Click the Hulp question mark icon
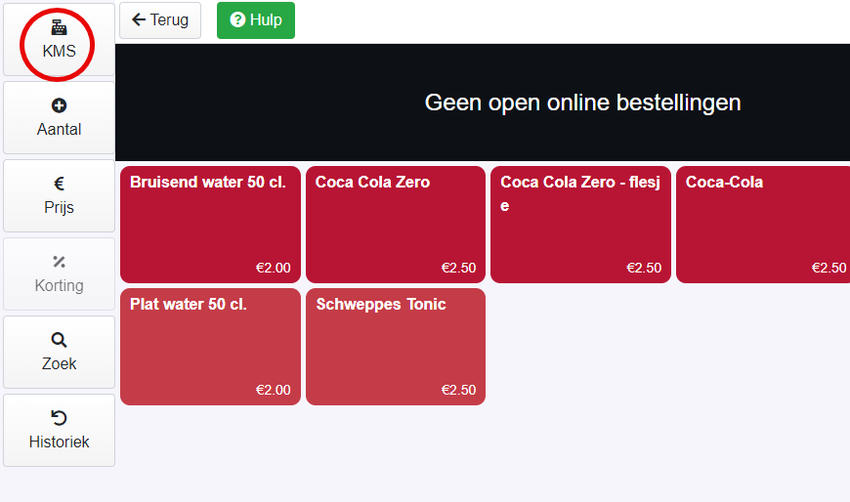This screenshot has height=502, width=850. (x=237, y=20)
